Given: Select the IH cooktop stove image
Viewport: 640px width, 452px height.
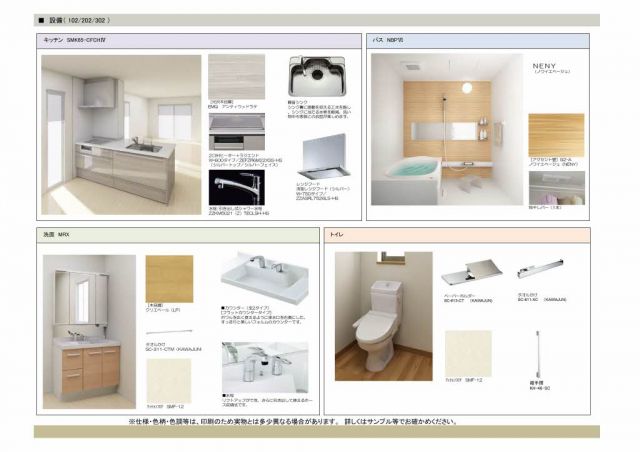Looking at the screenshot, I should pos(237,132).
